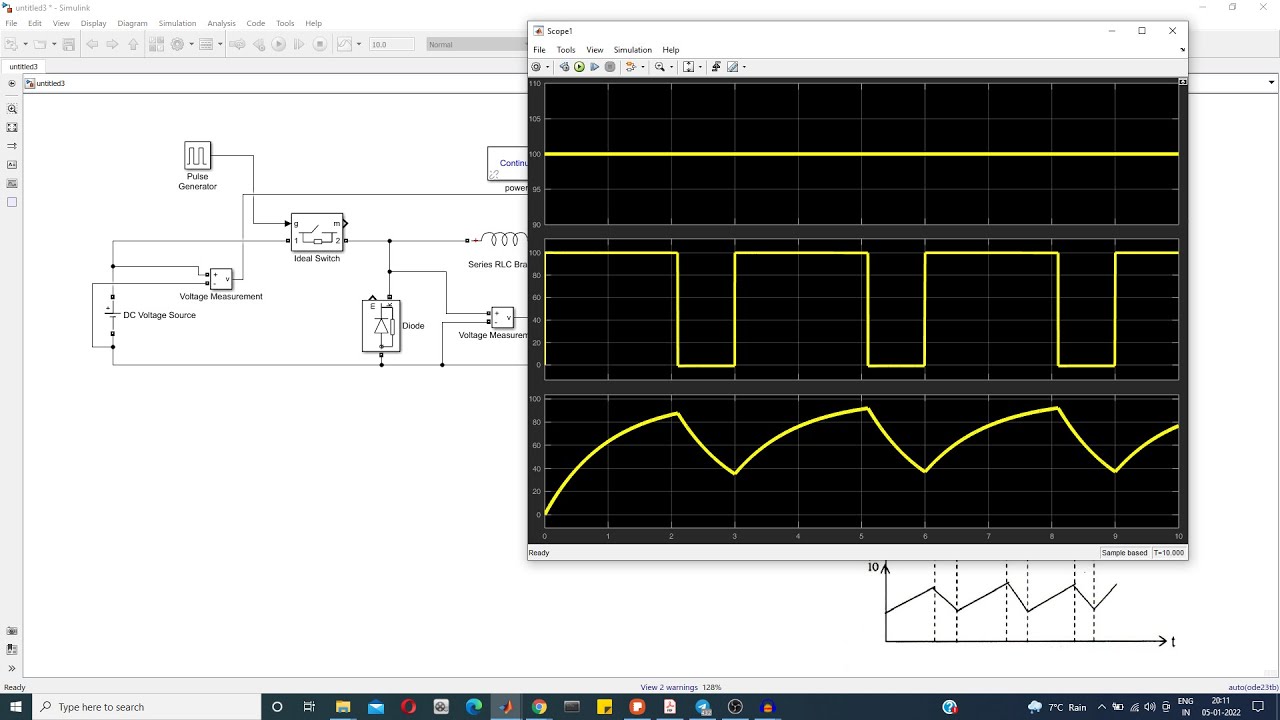
Task: Click the Scope1 configuration properties gear icon
Action: (536, 67)
